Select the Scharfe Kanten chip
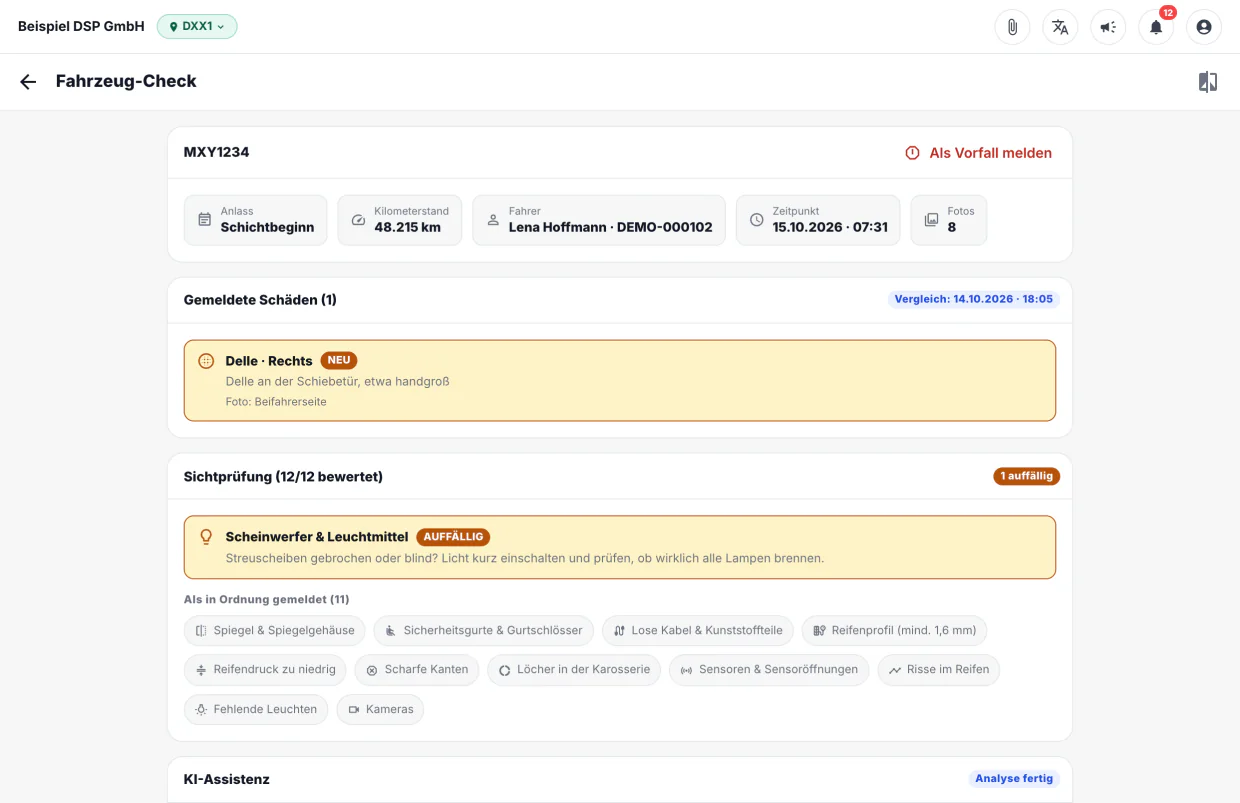The height and width of the screenshot is (803, 1240). pos(417,670)
